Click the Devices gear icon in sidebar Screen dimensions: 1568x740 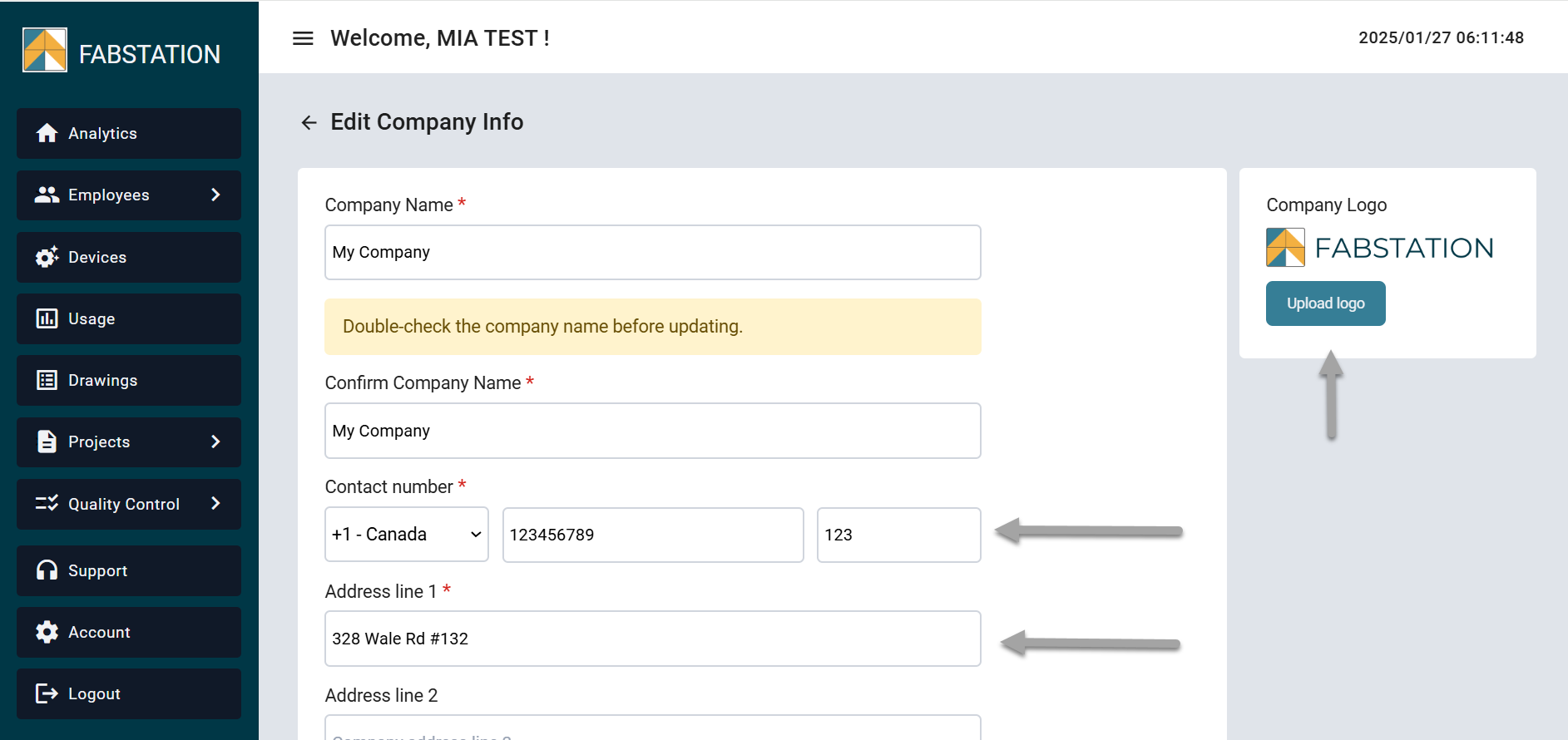click(47, 257)
